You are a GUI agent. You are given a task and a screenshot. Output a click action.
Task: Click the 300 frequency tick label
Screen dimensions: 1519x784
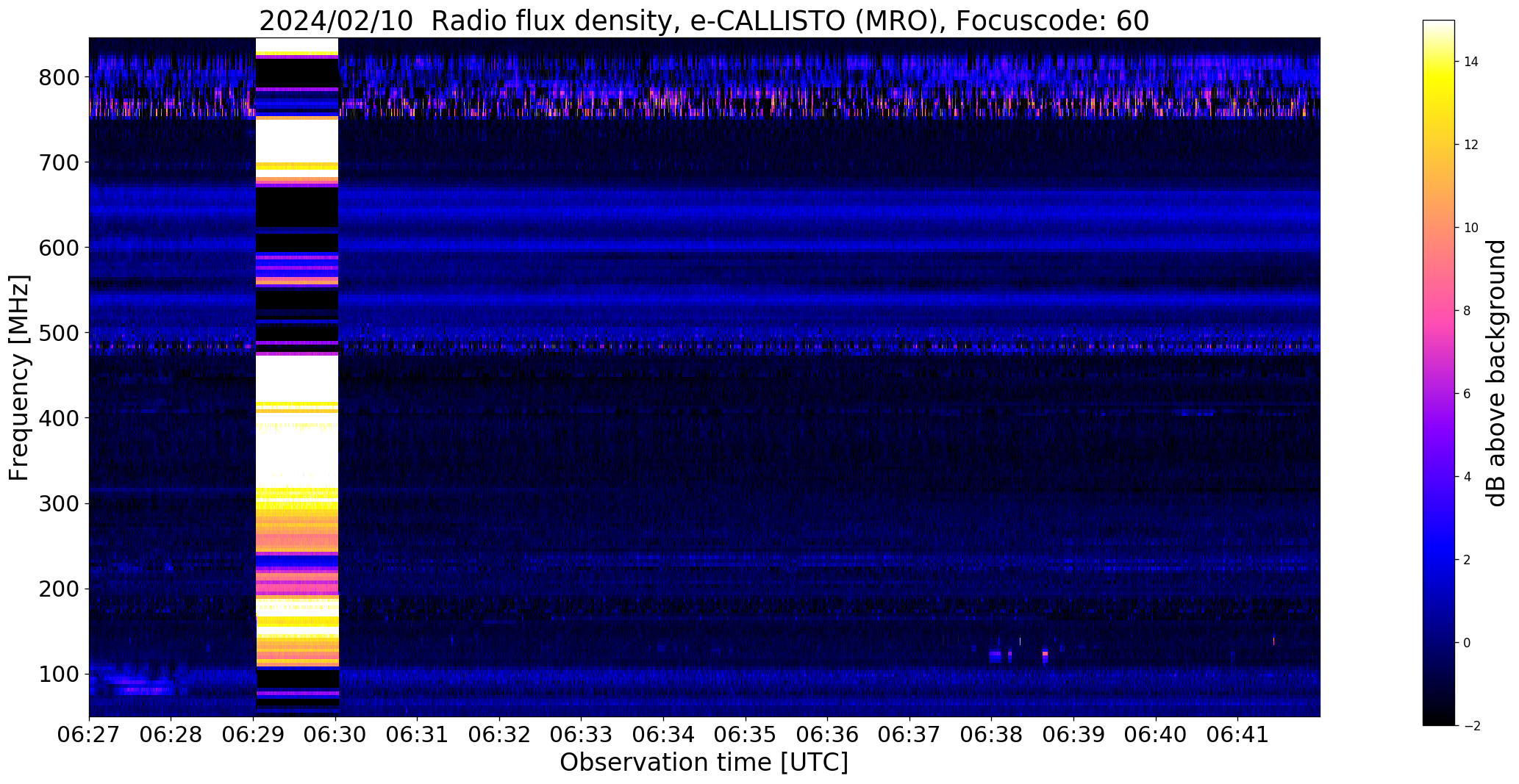coord(60,503)
